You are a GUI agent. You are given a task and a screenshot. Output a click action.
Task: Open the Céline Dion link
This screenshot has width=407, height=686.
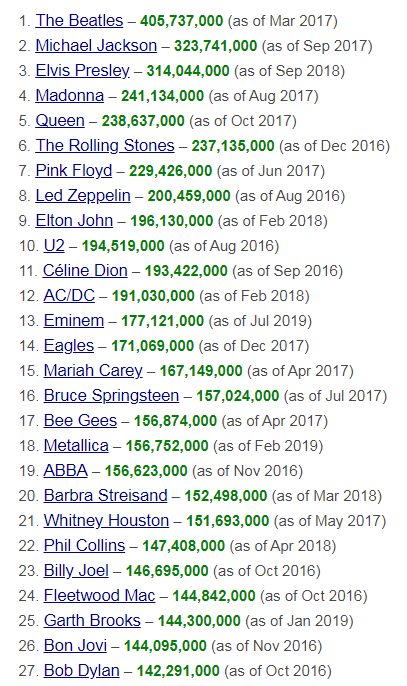85,270
